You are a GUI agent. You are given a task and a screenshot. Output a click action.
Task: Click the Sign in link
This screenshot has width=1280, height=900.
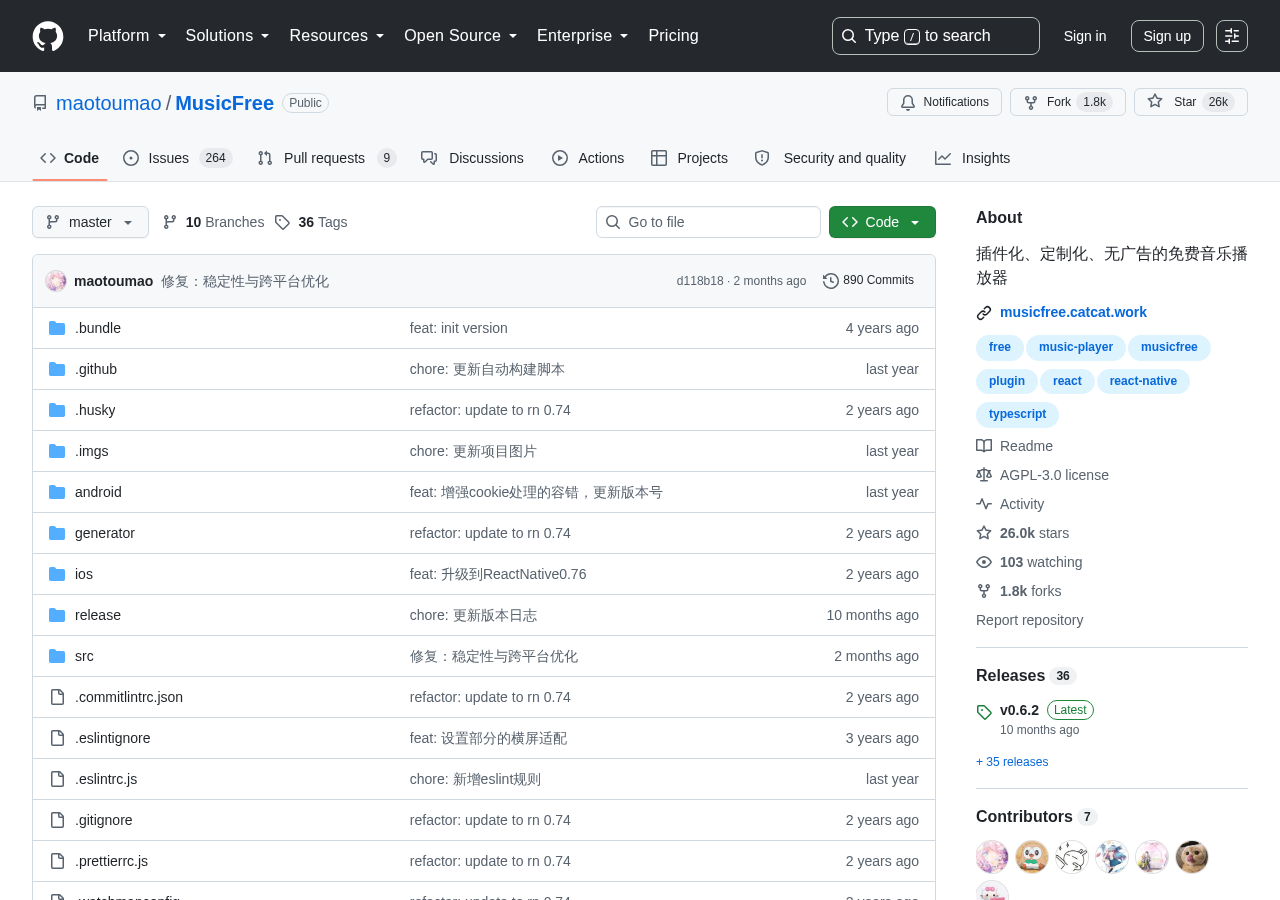click(x=1085, y=36)
